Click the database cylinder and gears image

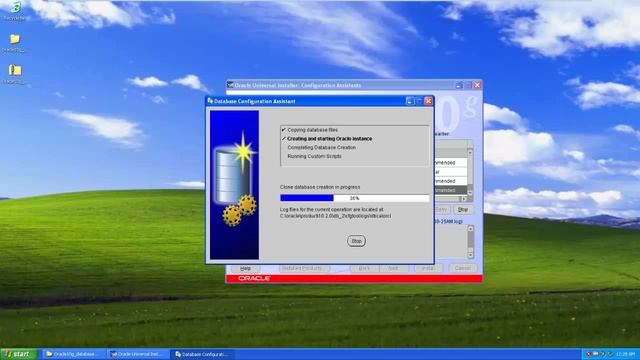(x=234, y=184)
